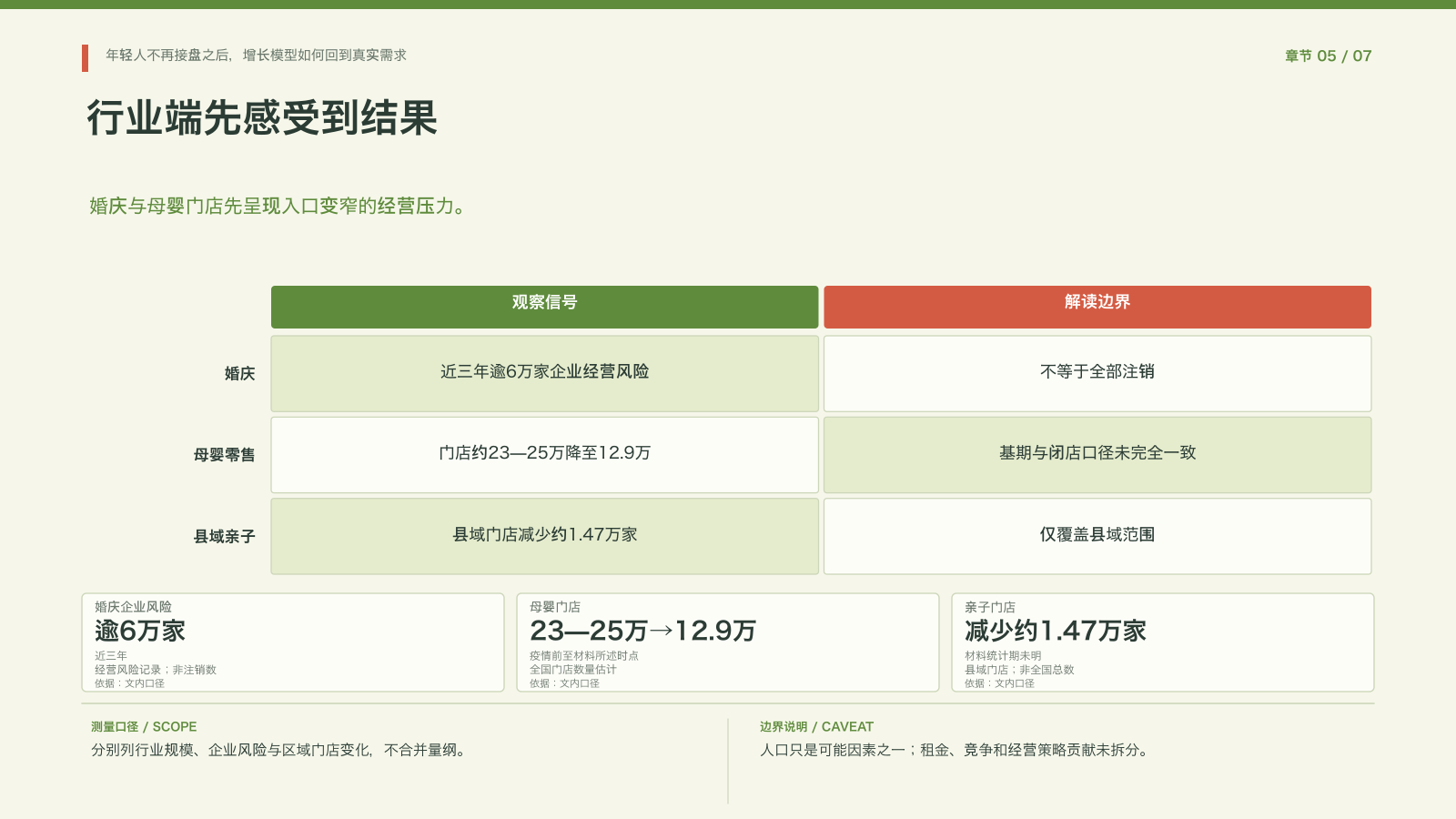Click the heading 边界说明 / CAVEAT
The width and height of the screenshot is (1456, 819).
coord(816,727)
